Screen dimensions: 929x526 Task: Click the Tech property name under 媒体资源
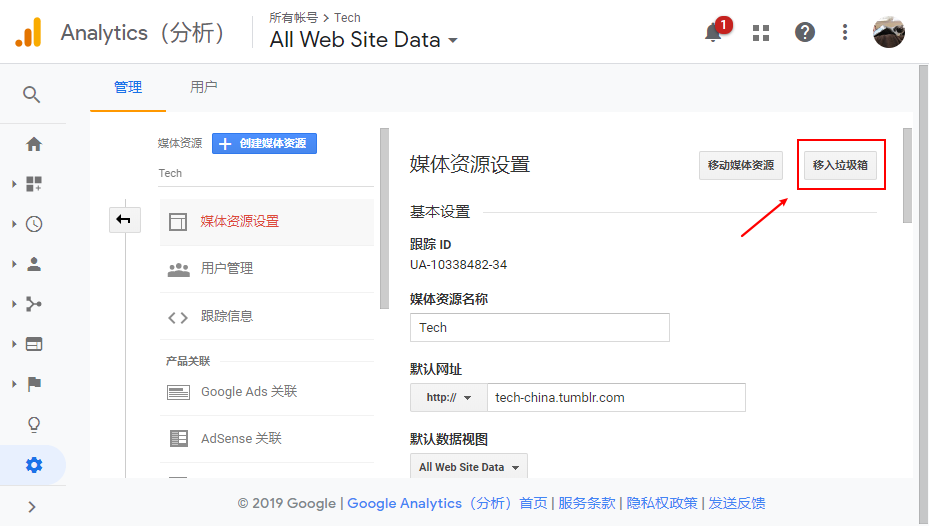click(170, 173)
